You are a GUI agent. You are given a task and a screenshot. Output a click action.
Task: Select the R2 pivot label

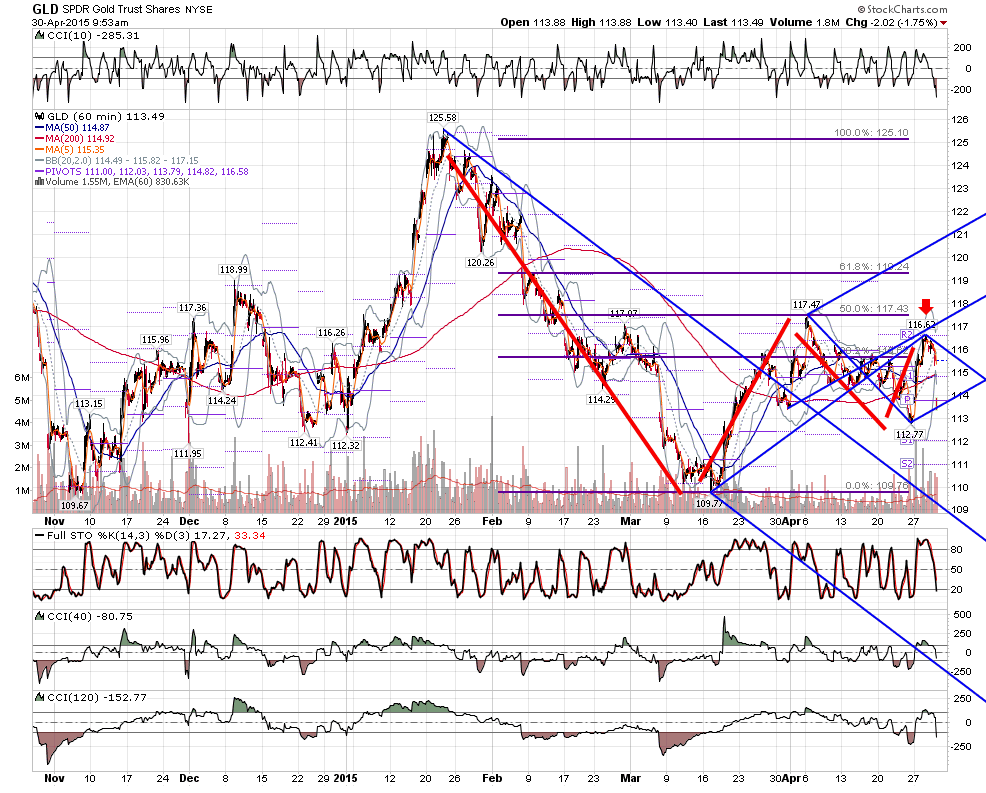[x=906, y=334]
